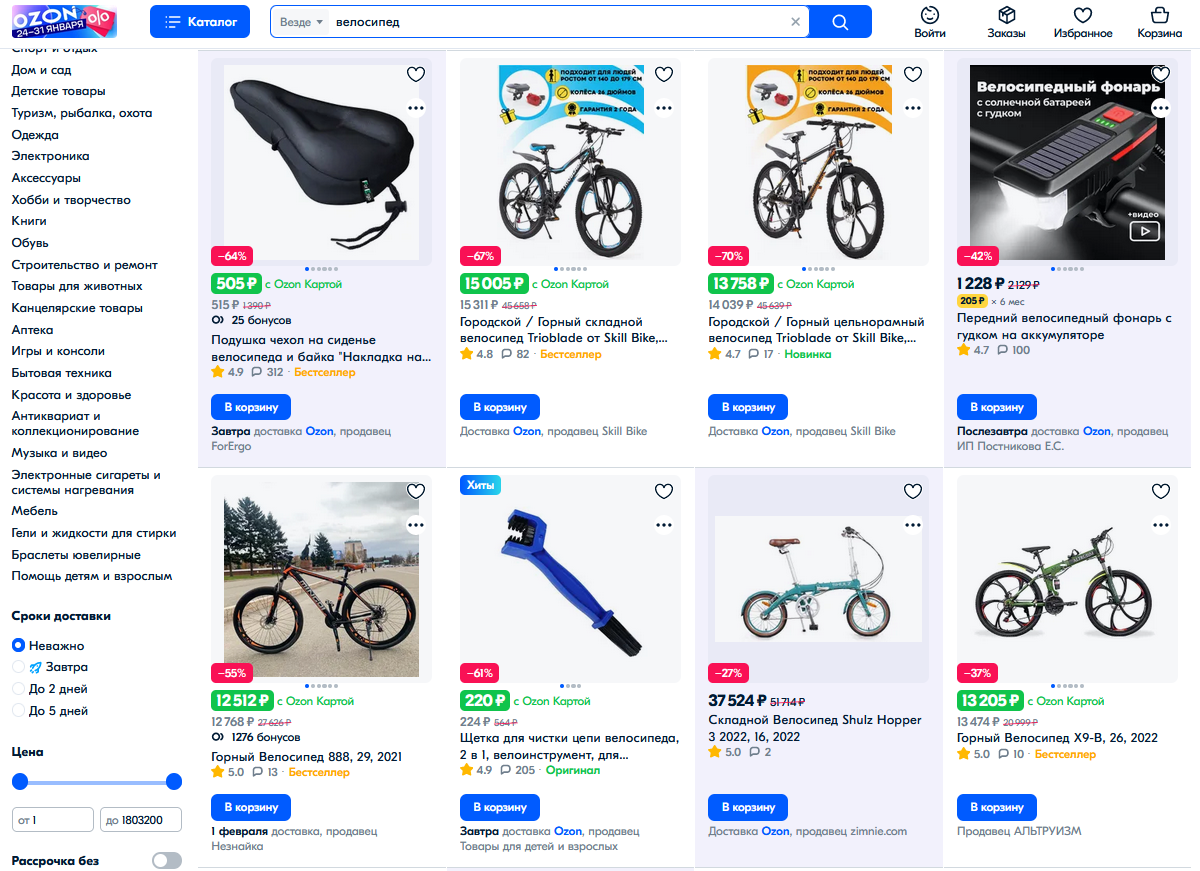1200x871 pixels.
Task: Select the Завтра delivery radio option
Action: 18,667
